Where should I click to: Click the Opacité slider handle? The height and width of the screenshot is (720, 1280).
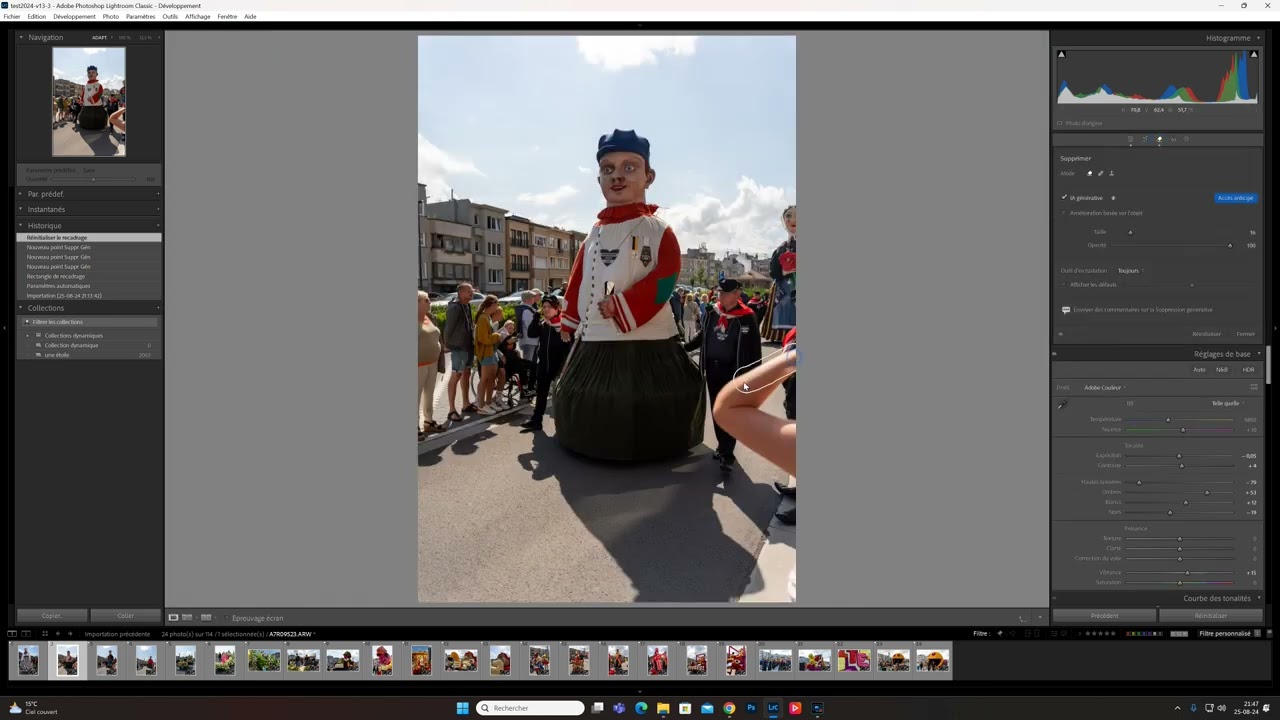[1230, 245]
